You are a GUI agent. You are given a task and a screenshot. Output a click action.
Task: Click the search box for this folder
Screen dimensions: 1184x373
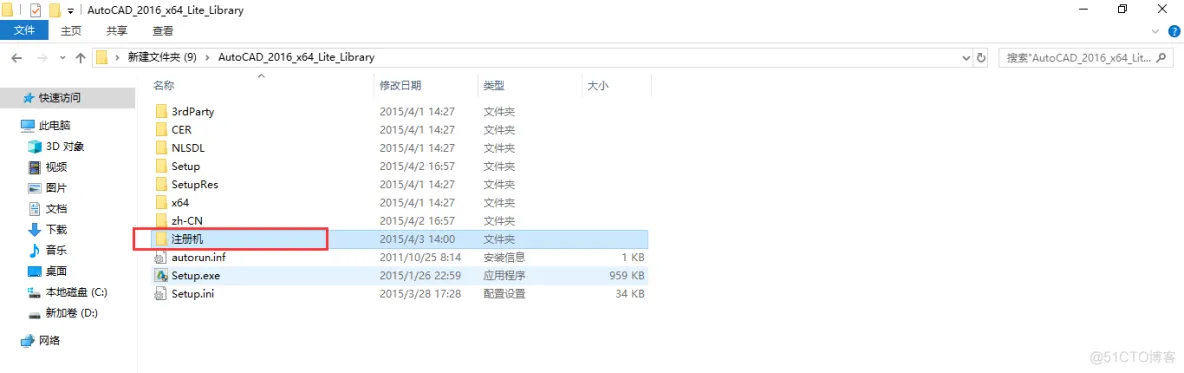(x=1087, y=57)
